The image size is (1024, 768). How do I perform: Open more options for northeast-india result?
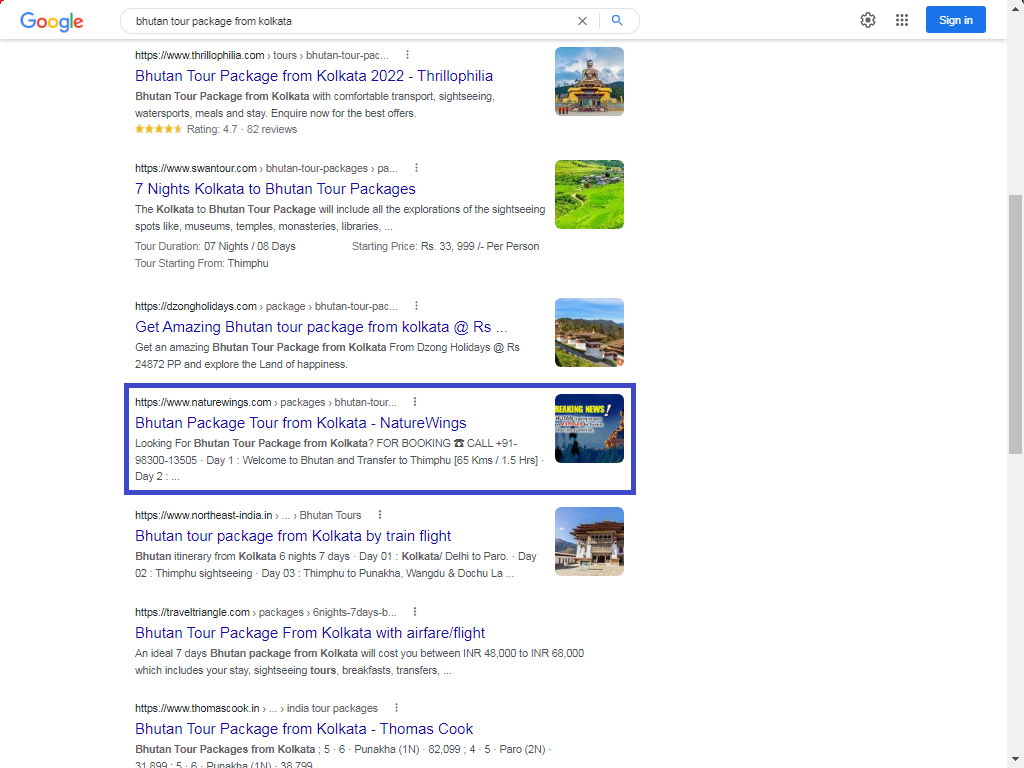pos(380,515)
